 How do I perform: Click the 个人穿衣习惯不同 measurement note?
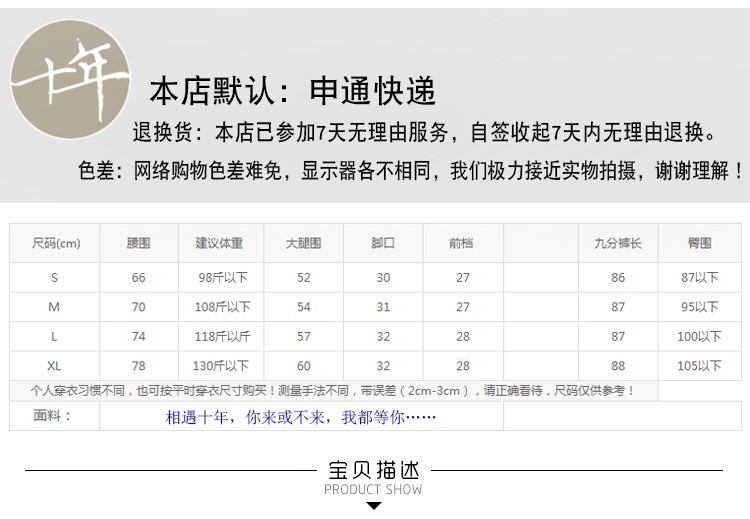click(x=333, y=391)
